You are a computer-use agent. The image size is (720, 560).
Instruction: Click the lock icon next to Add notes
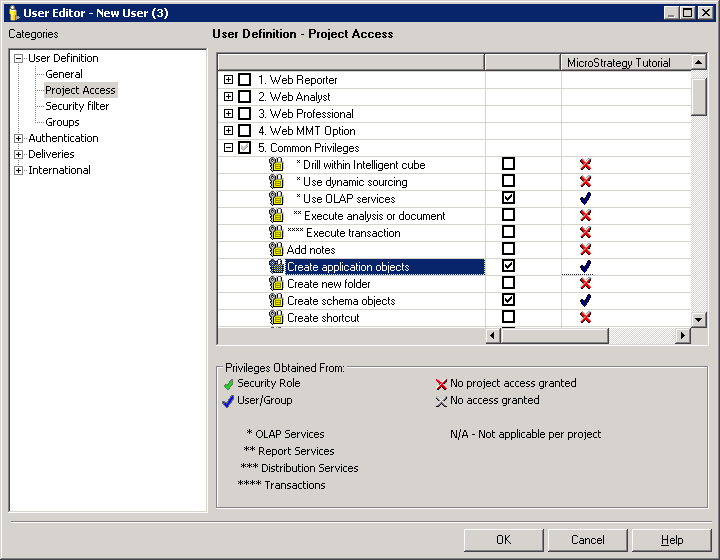[276, 250]
